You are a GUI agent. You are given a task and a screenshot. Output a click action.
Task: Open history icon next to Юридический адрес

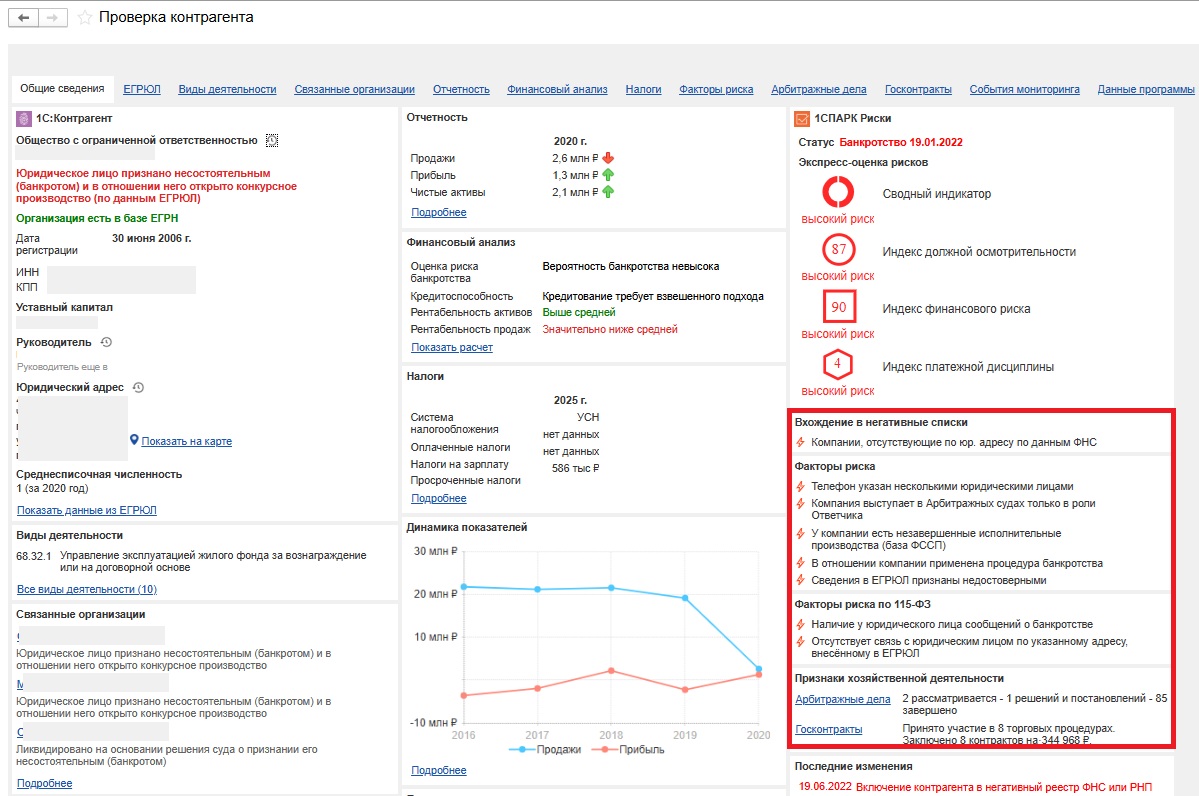[139, 388]
